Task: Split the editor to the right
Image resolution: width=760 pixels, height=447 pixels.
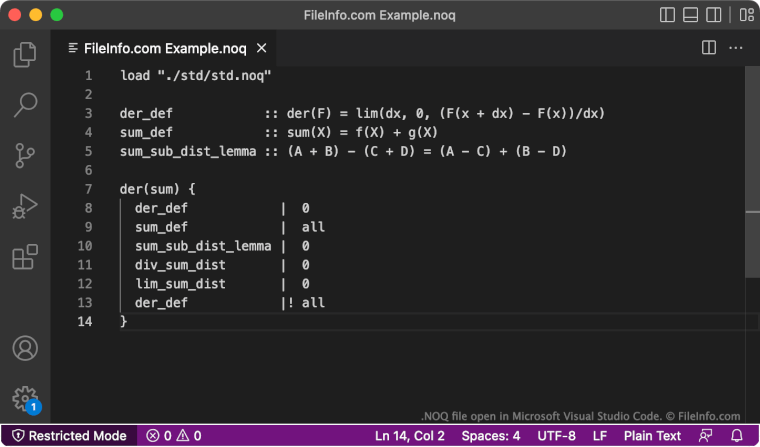Action: [709, 48]
